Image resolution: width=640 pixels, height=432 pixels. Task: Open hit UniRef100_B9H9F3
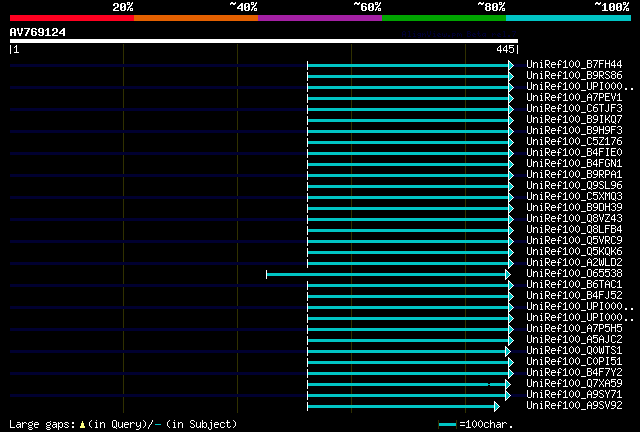click(x=574, y=131)
